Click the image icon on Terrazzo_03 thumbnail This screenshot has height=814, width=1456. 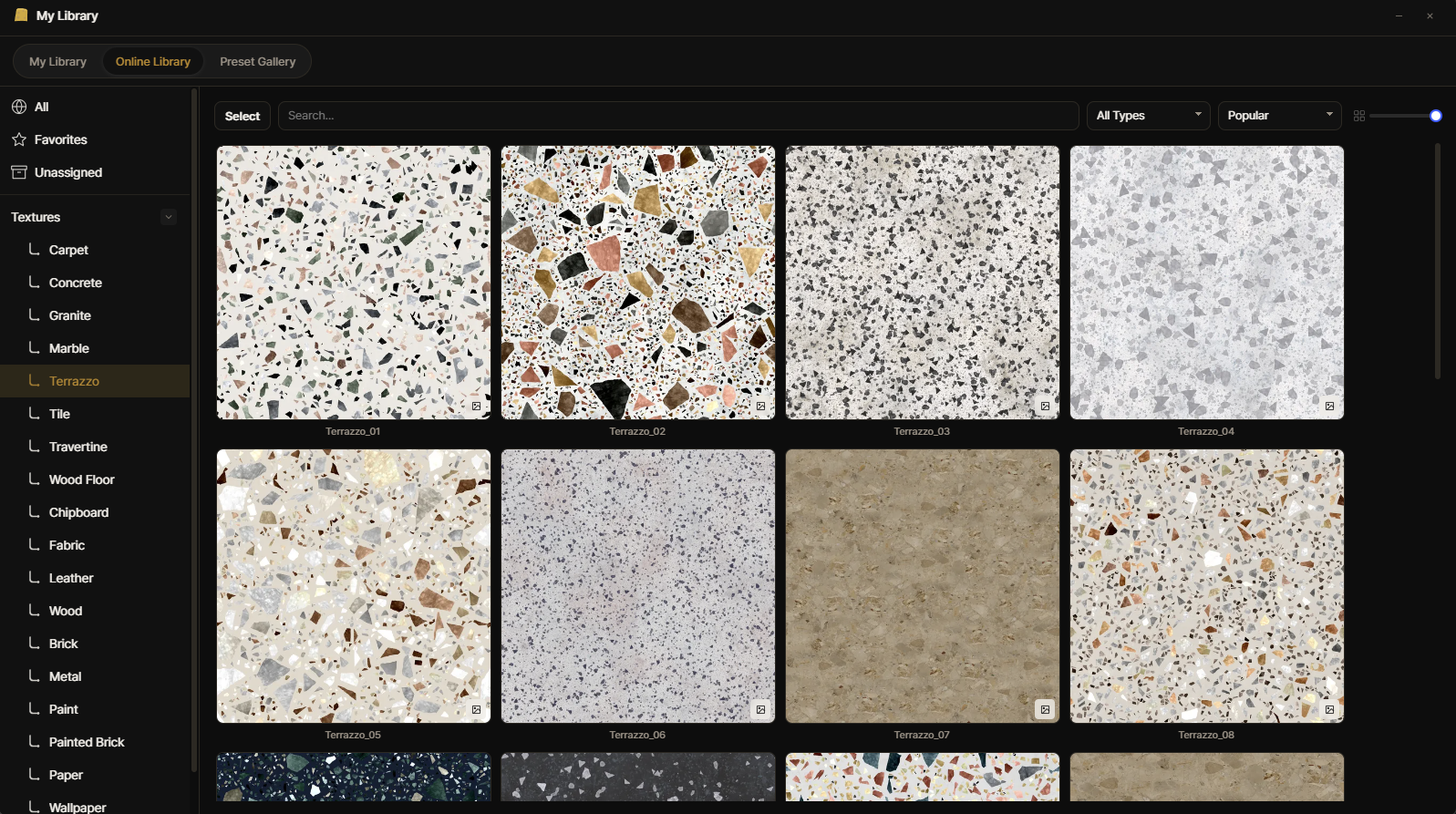(1045, 406)
